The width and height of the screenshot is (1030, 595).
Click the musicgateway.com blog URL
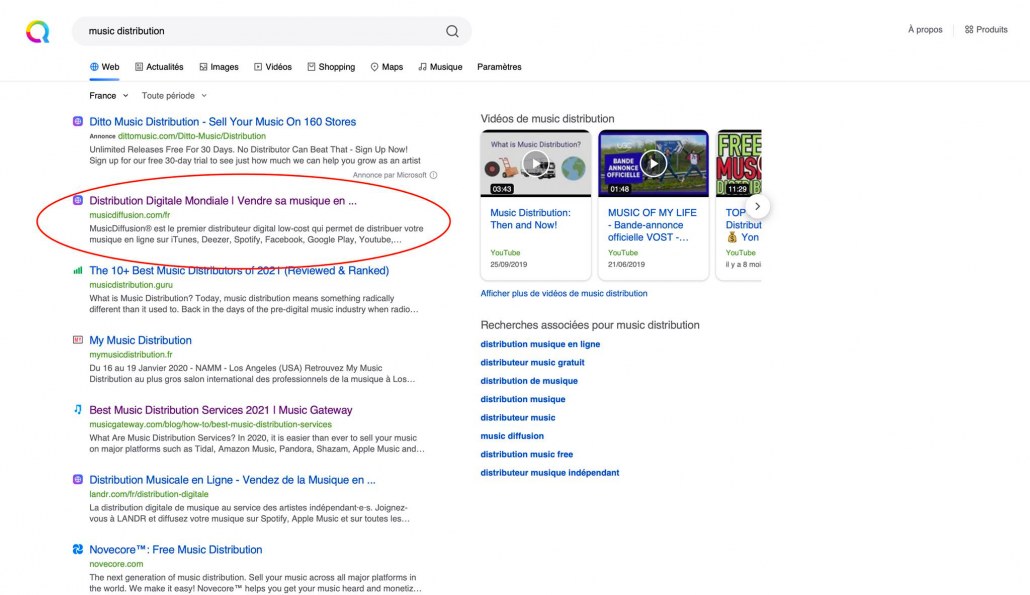pos(210,424)
